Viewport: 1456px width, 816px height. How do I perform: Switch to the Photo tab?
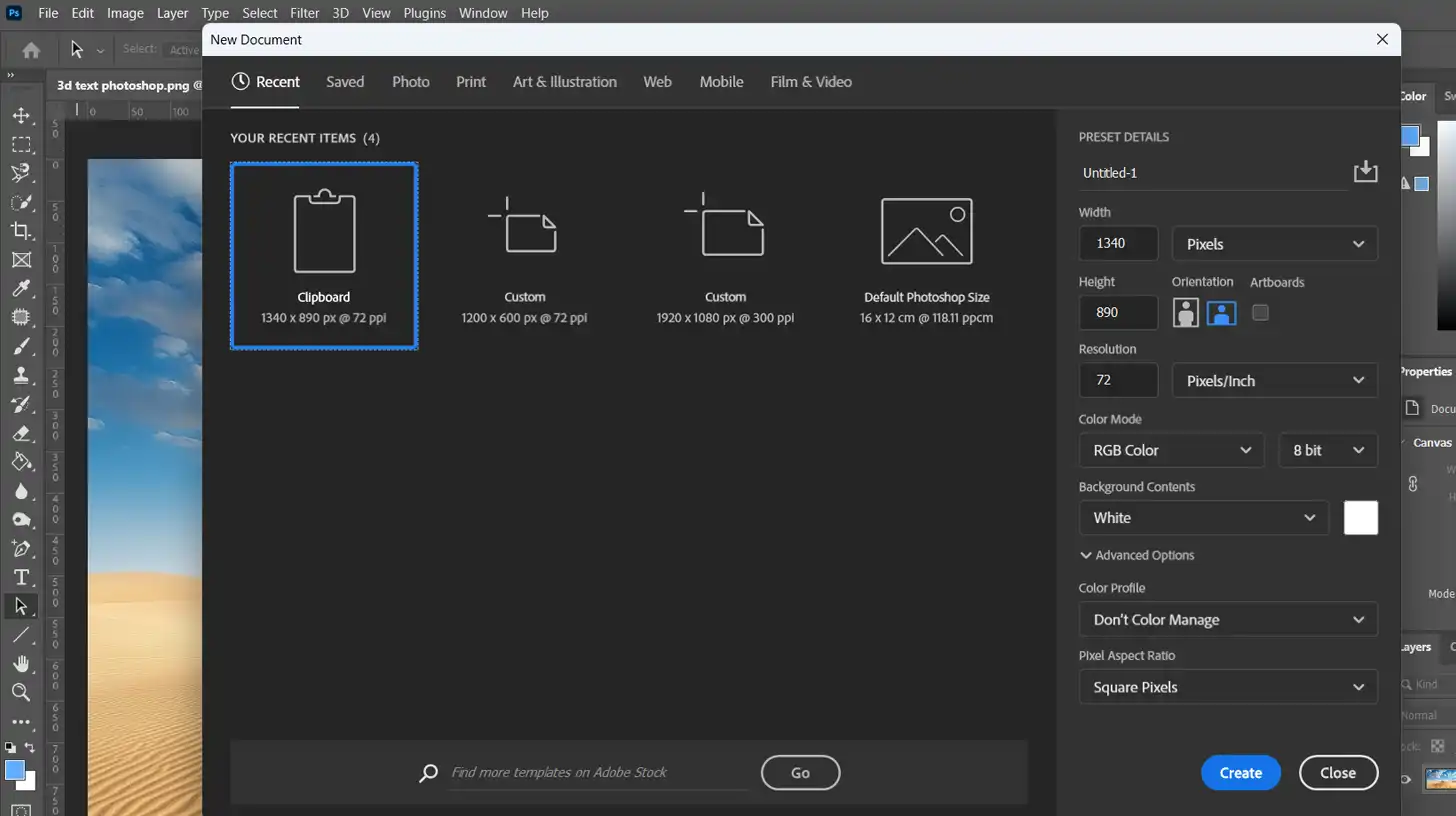point(411,82)
